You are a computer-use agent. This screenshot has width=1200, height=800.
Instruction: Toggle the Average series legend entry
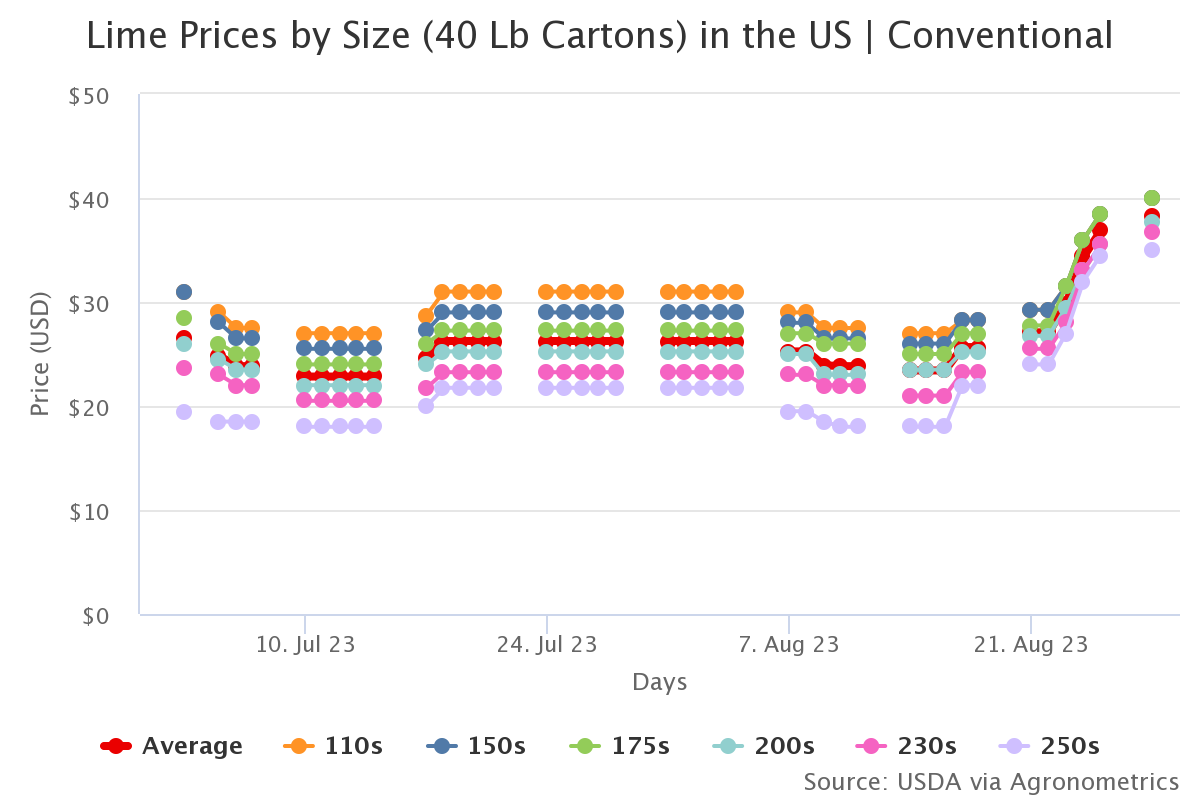point(172,746)
